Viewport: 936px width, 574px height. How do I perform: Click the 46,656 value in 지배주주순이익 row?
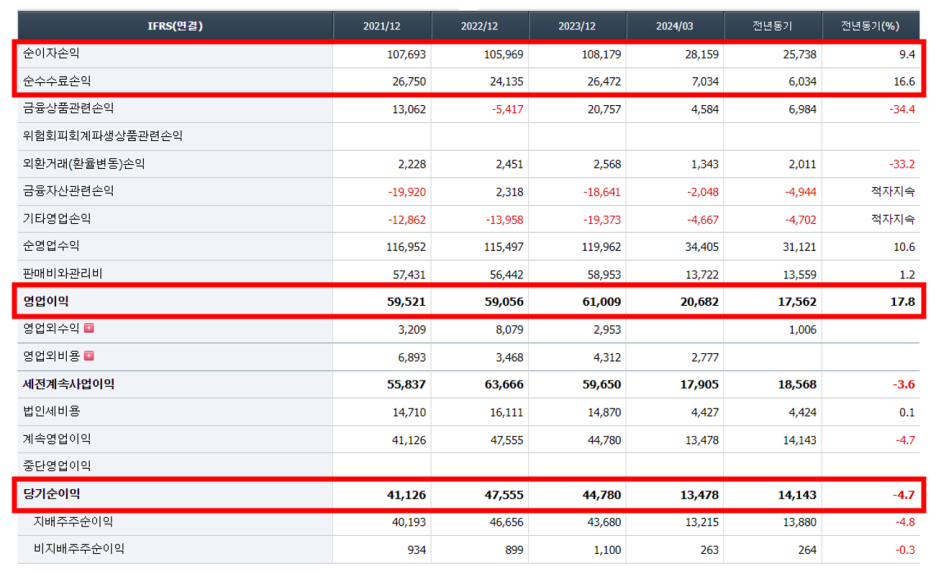point(506,523)
